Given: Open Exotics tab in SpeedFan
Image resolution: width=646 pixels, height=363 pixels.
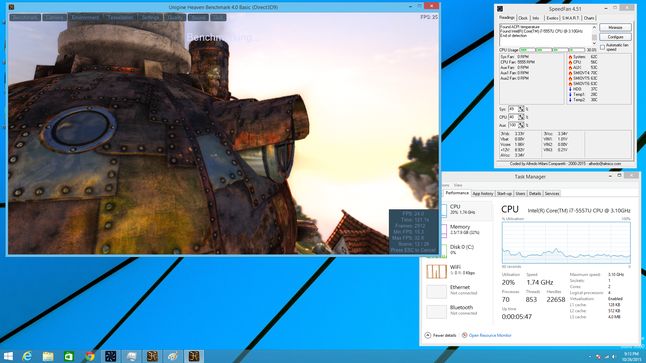Looking at the screenshot, I should pyautogui.click(x=552, y=18).
